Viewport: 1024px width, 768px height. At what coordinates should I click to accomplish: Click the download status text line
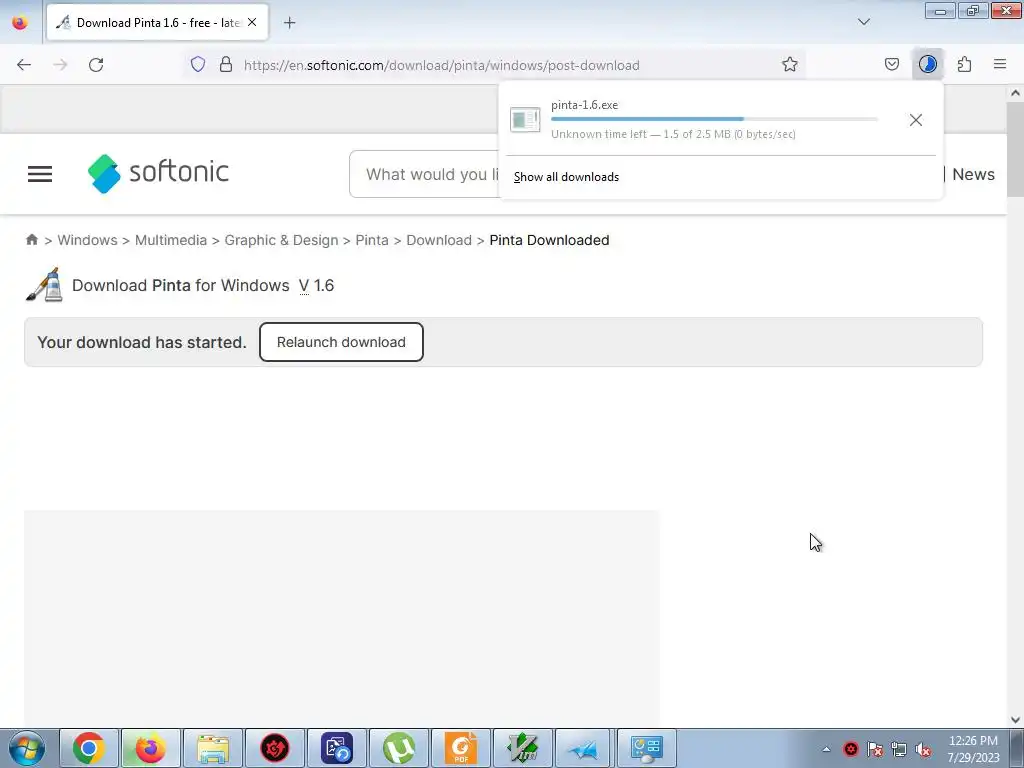[673, 134]
